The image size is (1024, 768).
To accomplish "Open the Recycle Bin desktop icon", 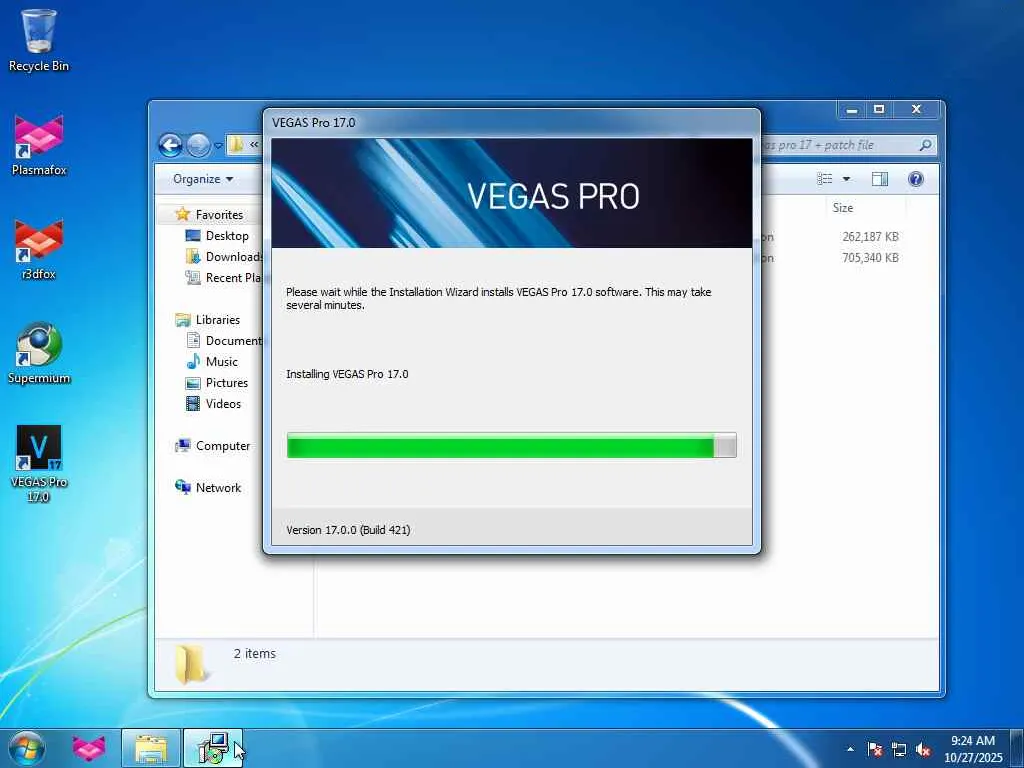I will pos(39,40).
